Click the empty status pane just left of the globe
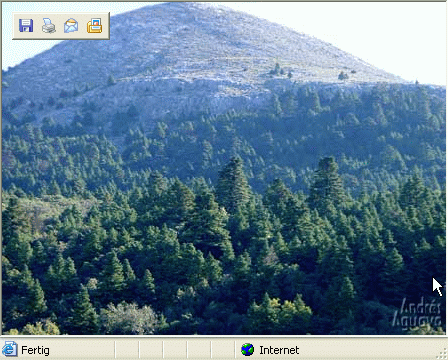Image resolution: width=448 pixels, height=360 pixels. 223,350
